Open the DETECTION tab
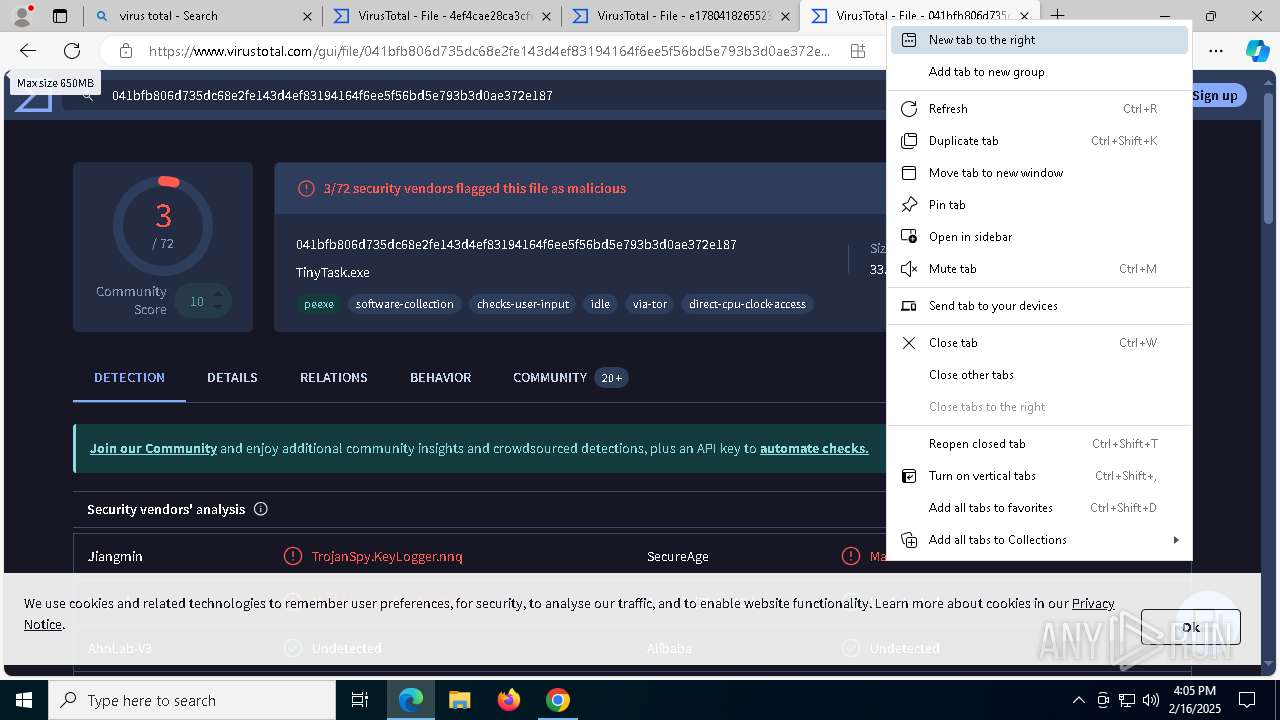 (129, 378)
